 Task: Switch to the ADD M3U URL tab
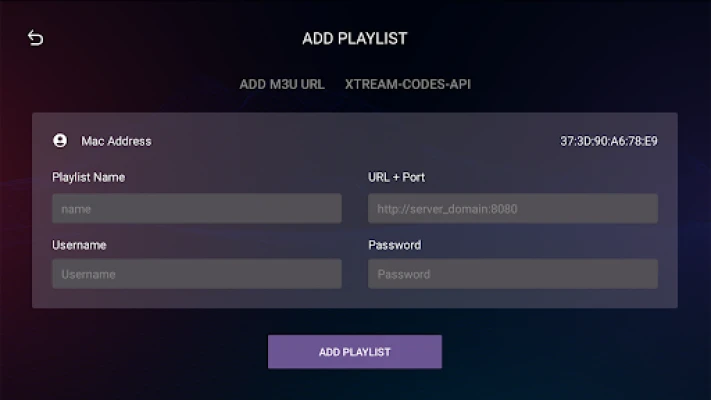point(282,84)
